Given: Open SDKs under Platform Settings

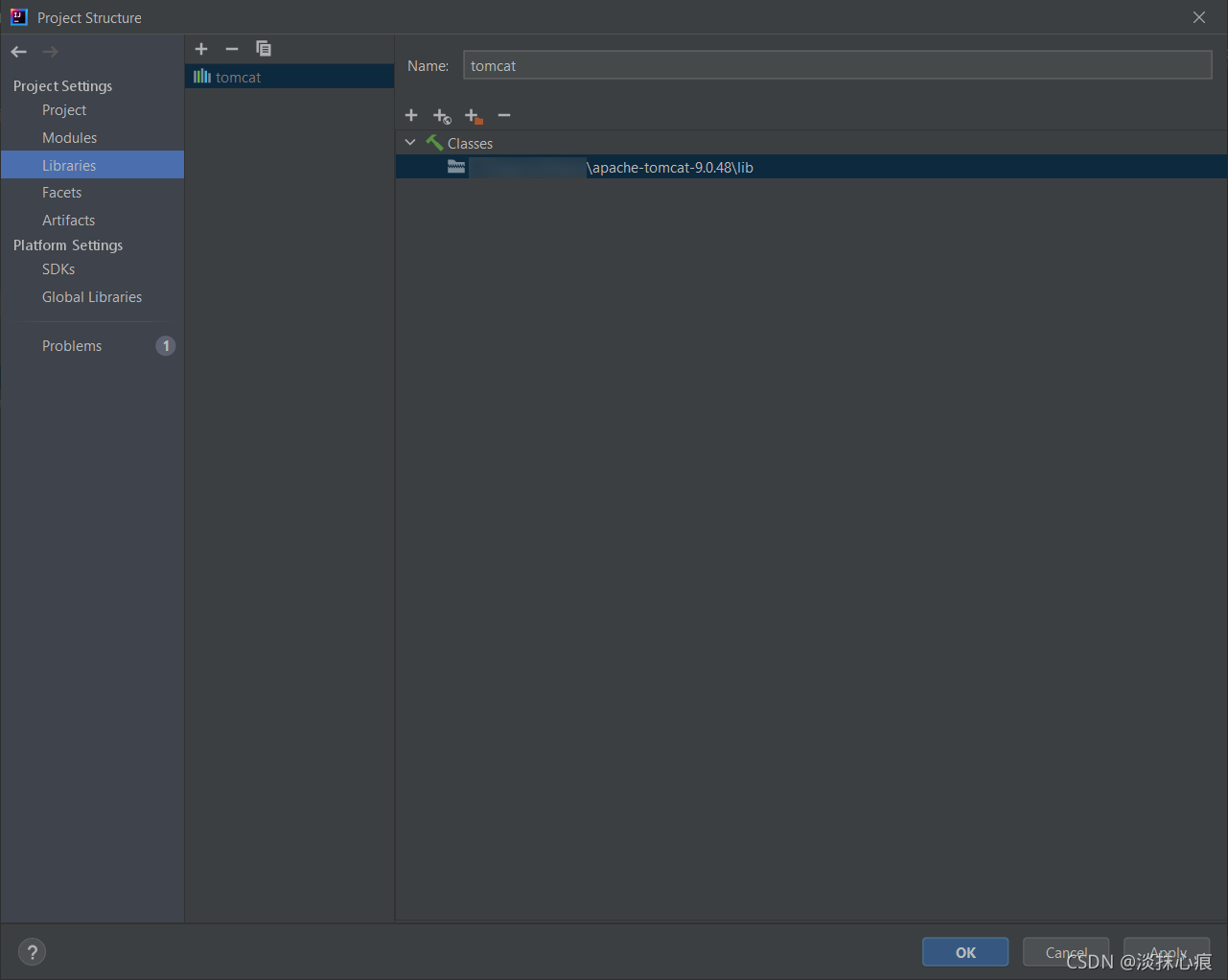Looking at the screenshot, I should [x=58, y=269].
